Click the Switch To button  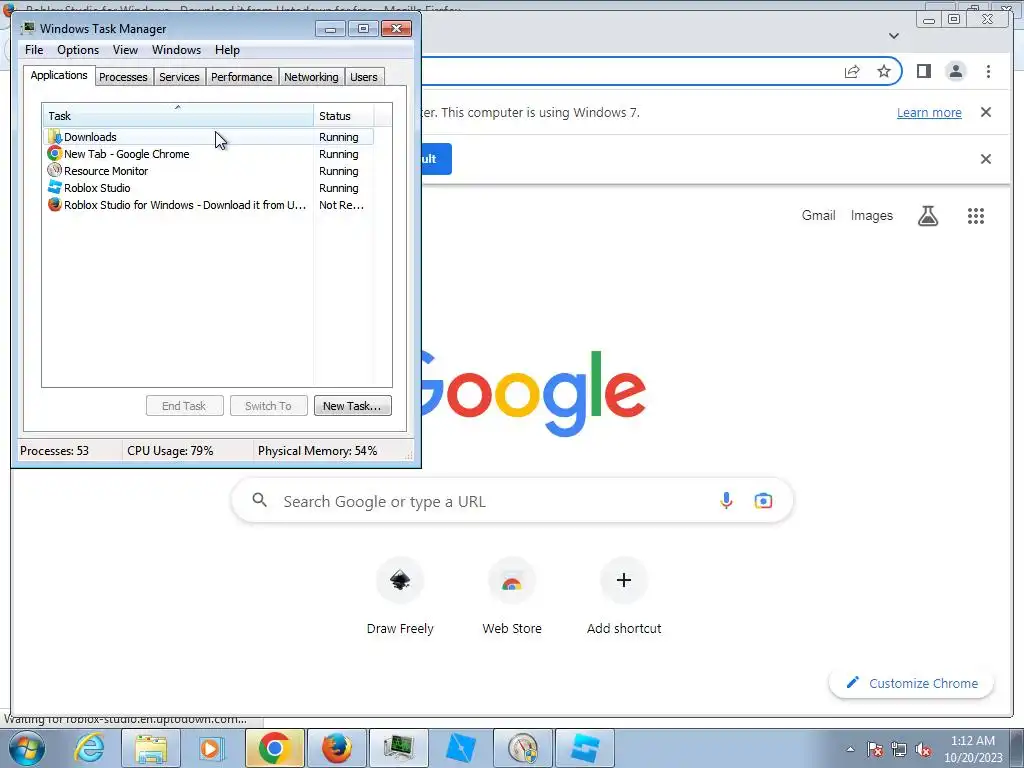pyautogui.click(x=268, y=406)
